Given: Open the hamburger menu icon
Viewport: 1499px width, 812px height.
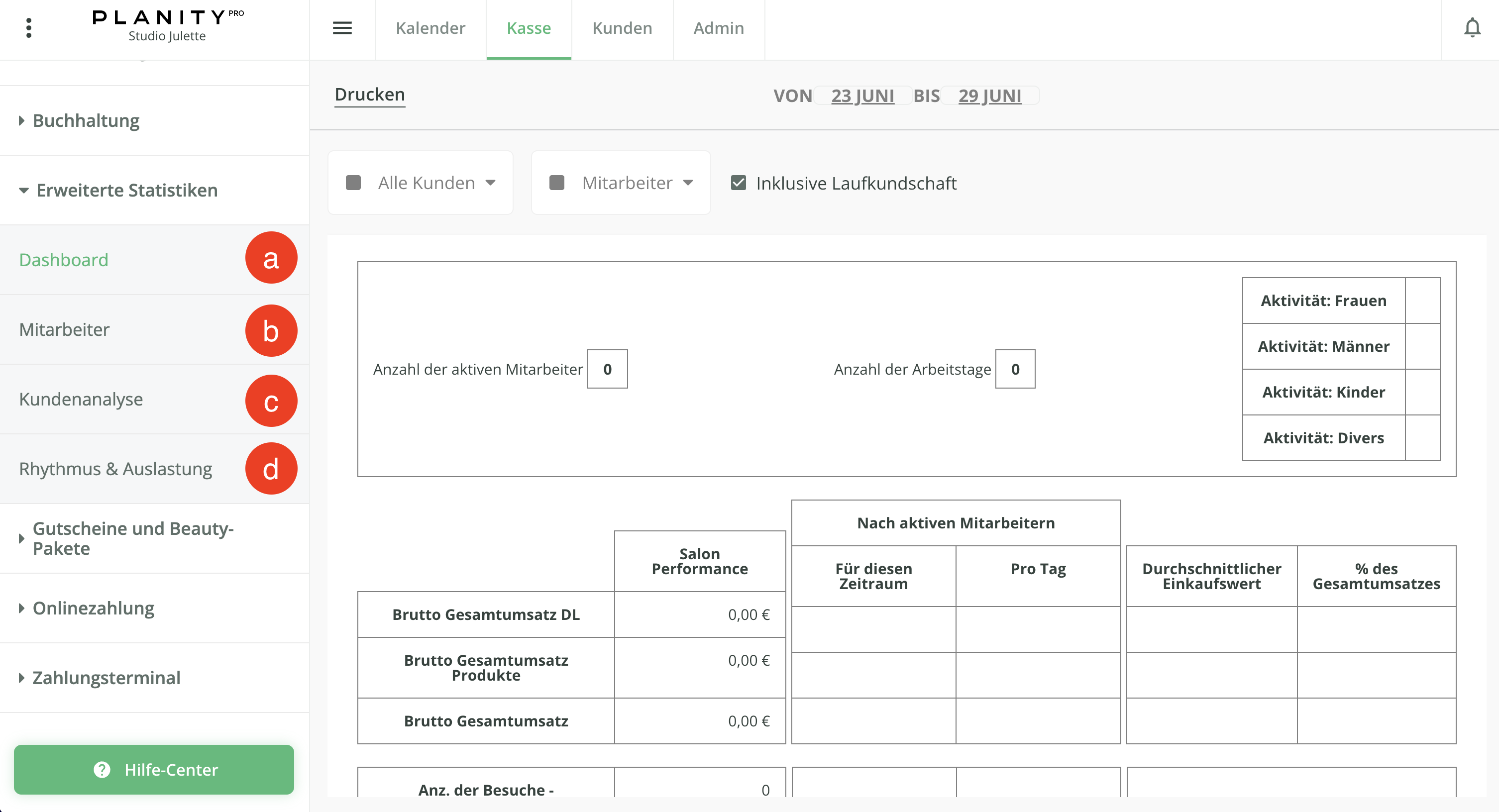Looking at the screenshot, I should coord(342,28).
